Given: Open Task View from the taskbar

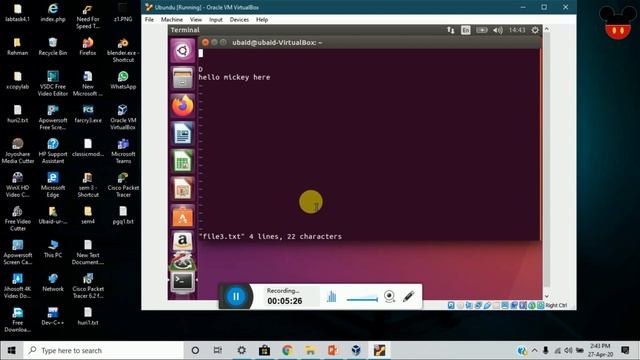Looking at the screenshot, I should tap(218, 350).
